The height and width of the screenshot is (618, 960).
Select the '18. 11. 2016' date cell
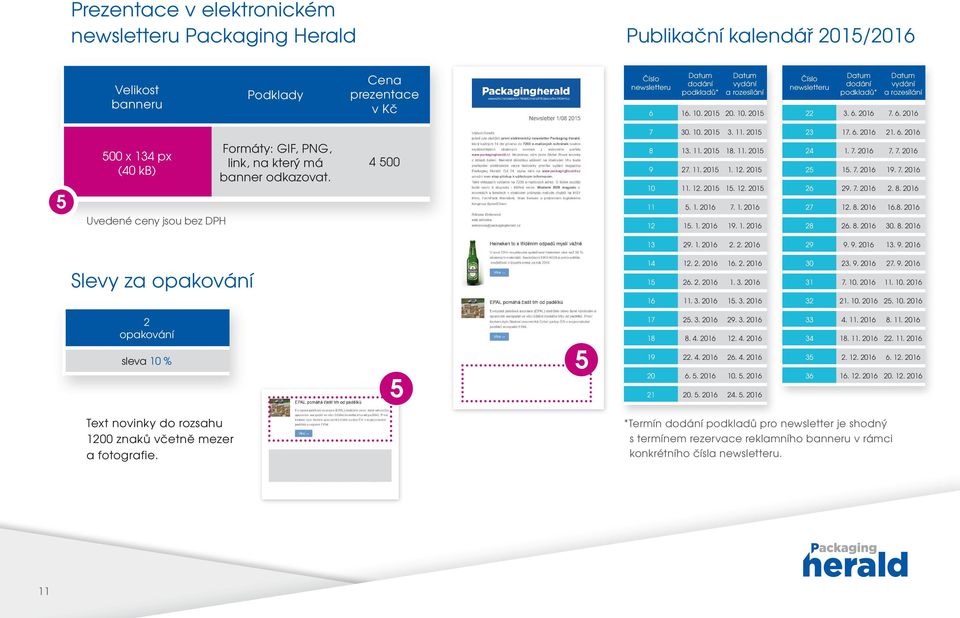[x=858, y=339]
